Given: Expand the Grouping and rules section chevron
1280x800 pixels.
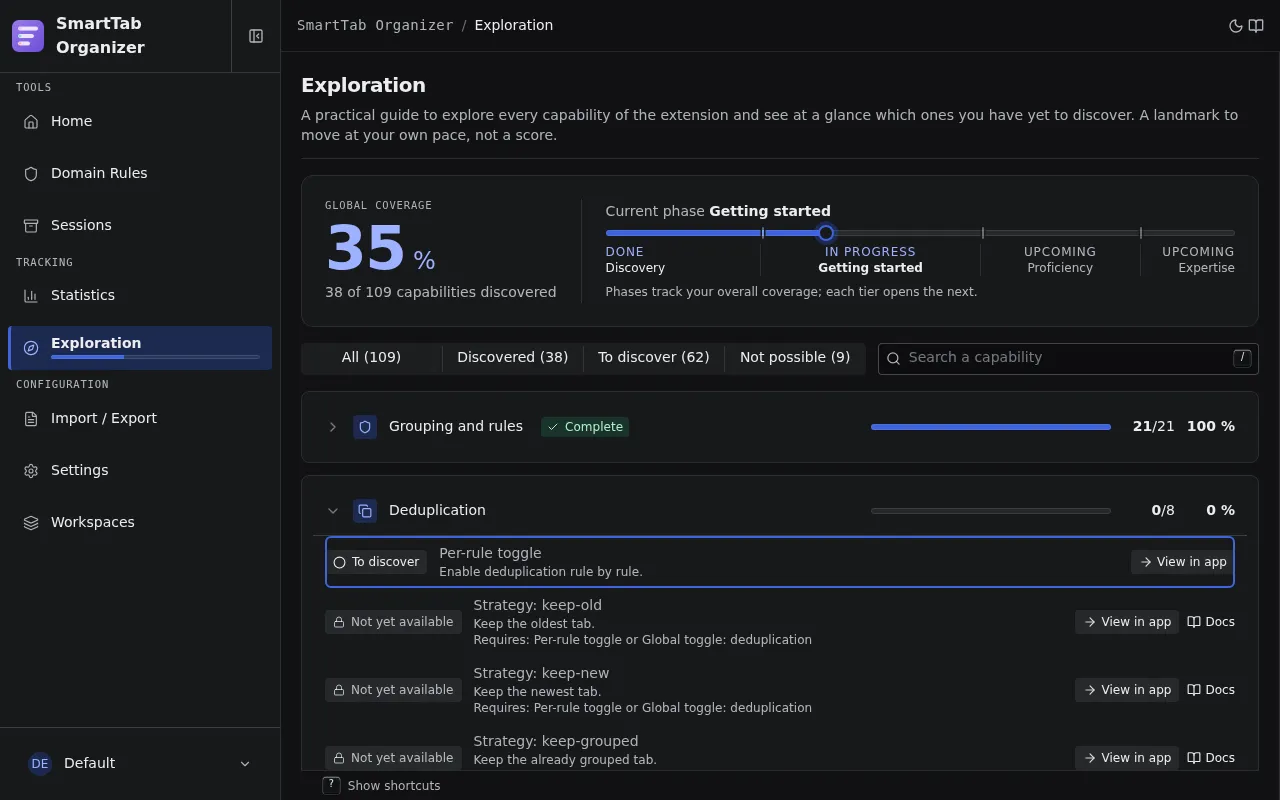Looking at the screenshot, I should (x=333, y=427).
